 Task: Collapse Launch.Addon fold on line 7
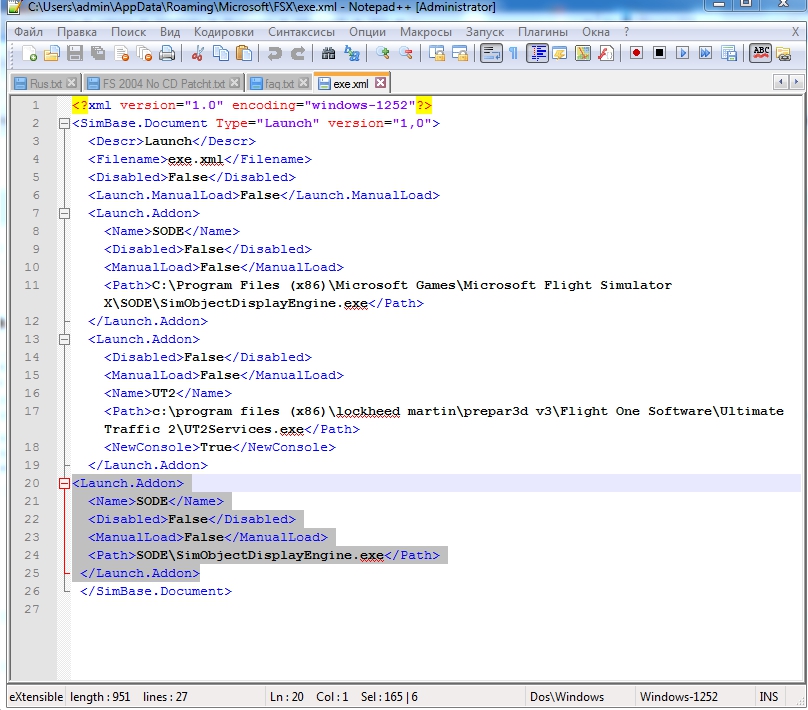point(64,213)
